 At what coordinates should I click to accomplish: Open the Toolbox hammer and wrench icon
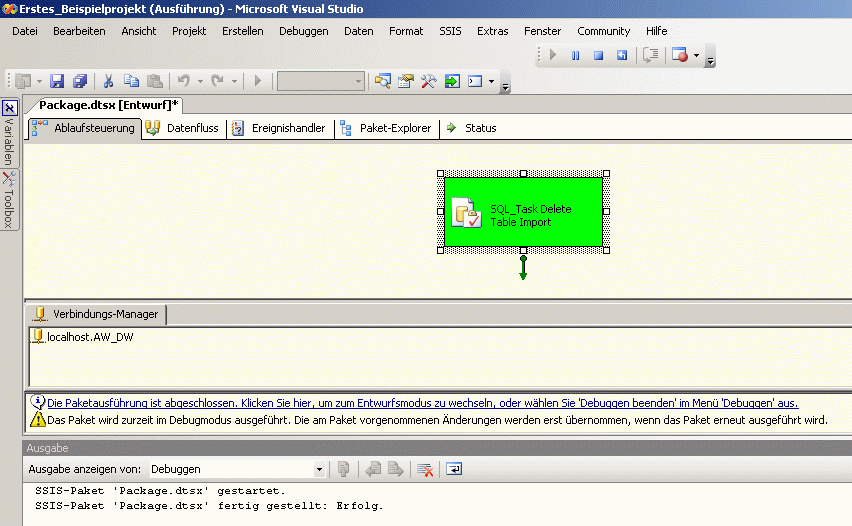click(x=429, y=82)
